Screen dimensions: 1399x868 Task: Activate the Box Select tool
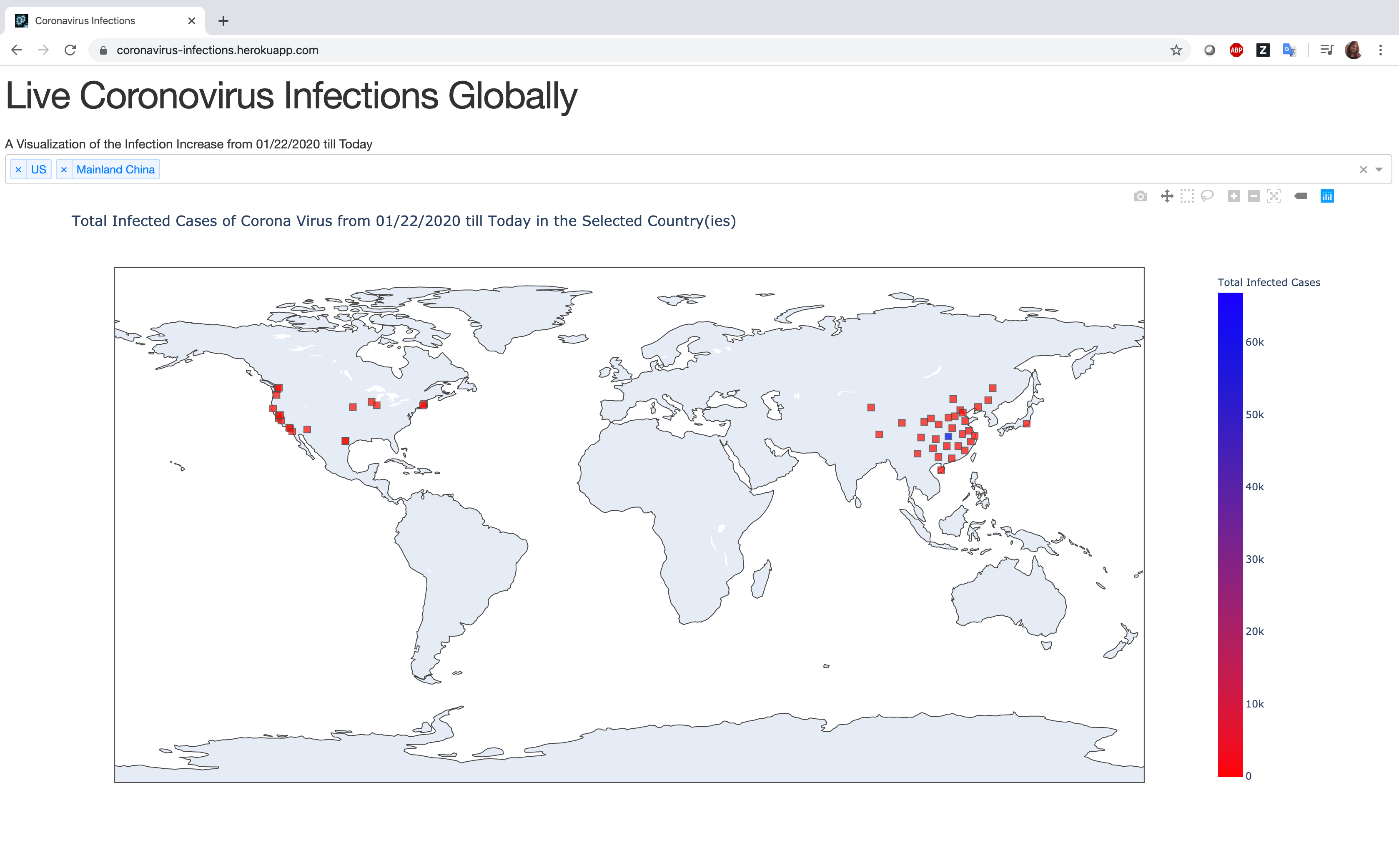coord(1187,196)
